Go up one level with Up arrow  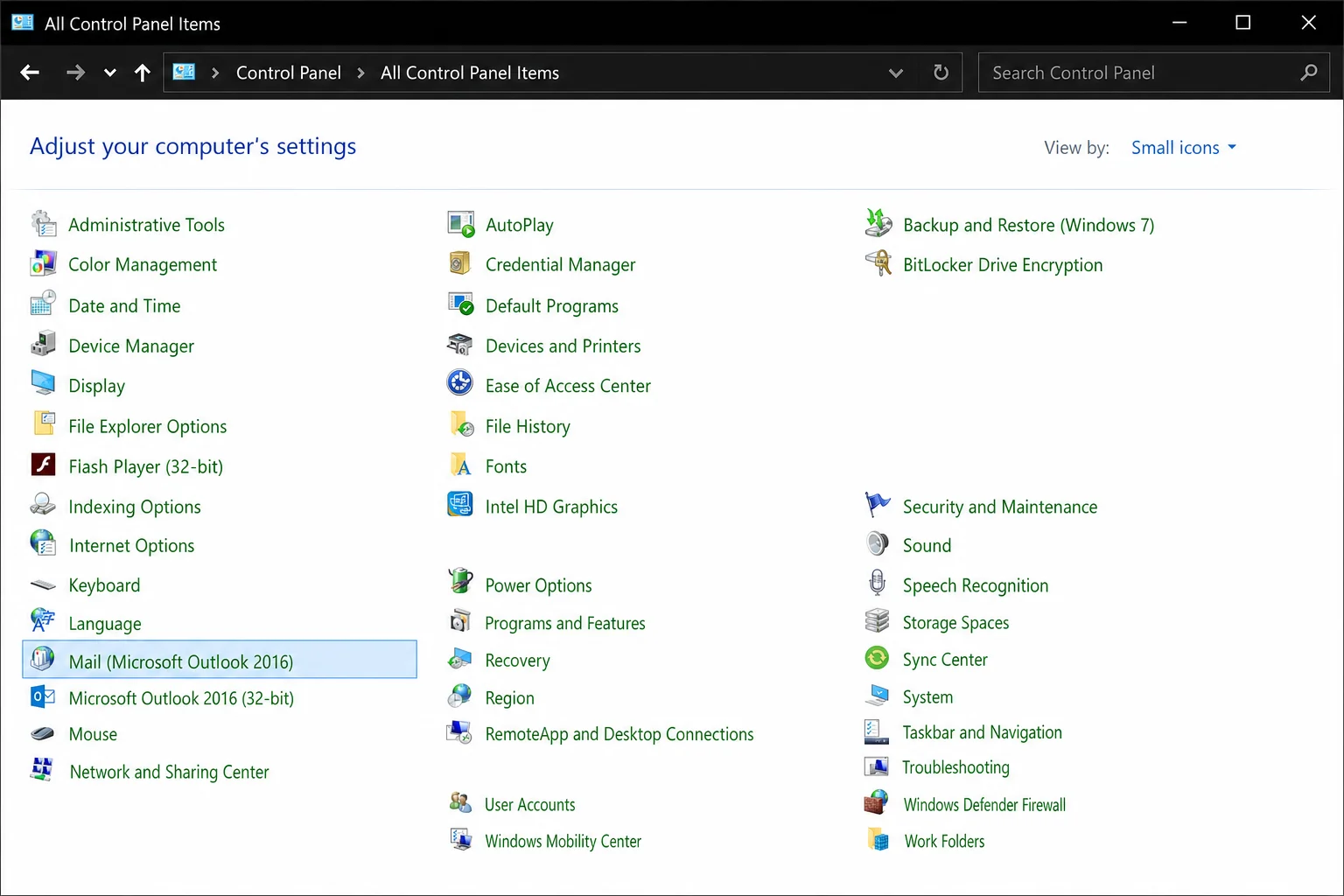click(143, 73)
